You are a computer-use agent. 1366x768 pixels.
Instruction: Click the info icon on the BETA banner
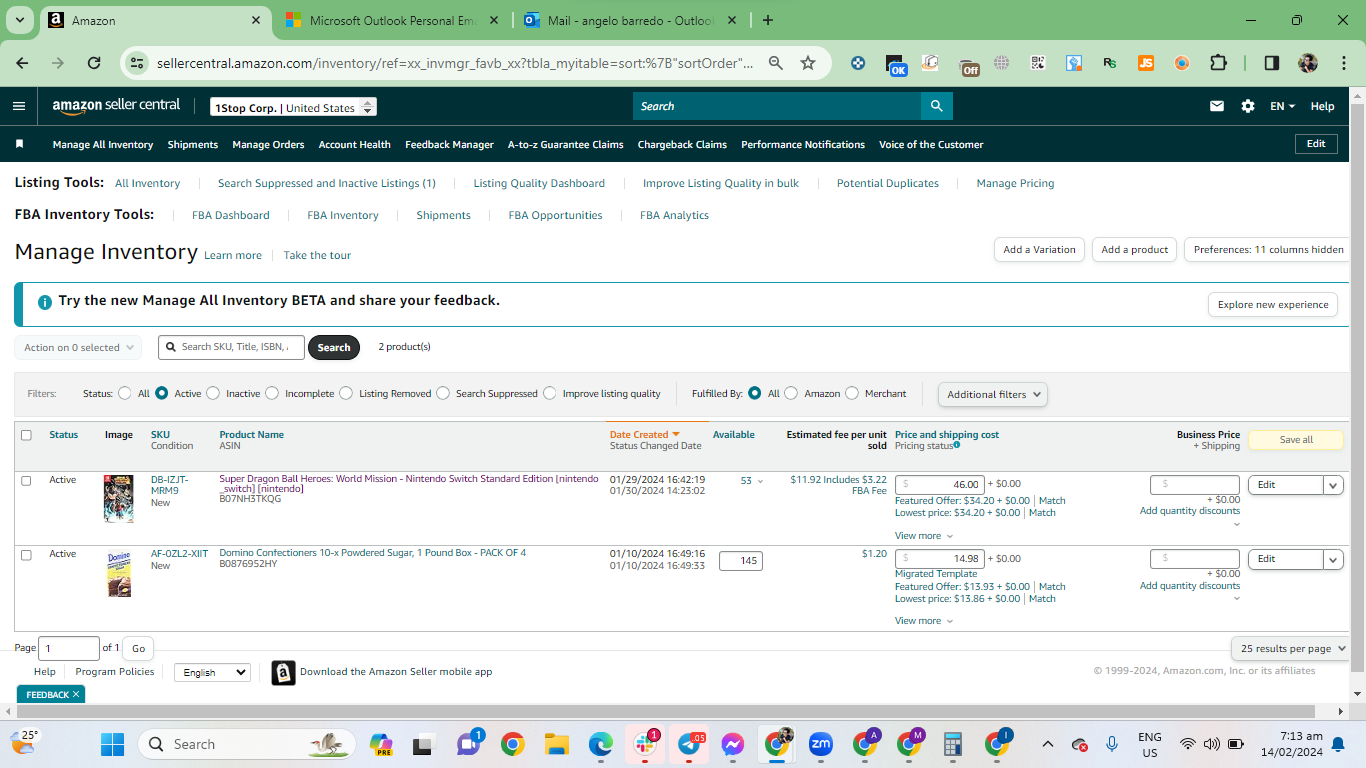pos(44,302)
